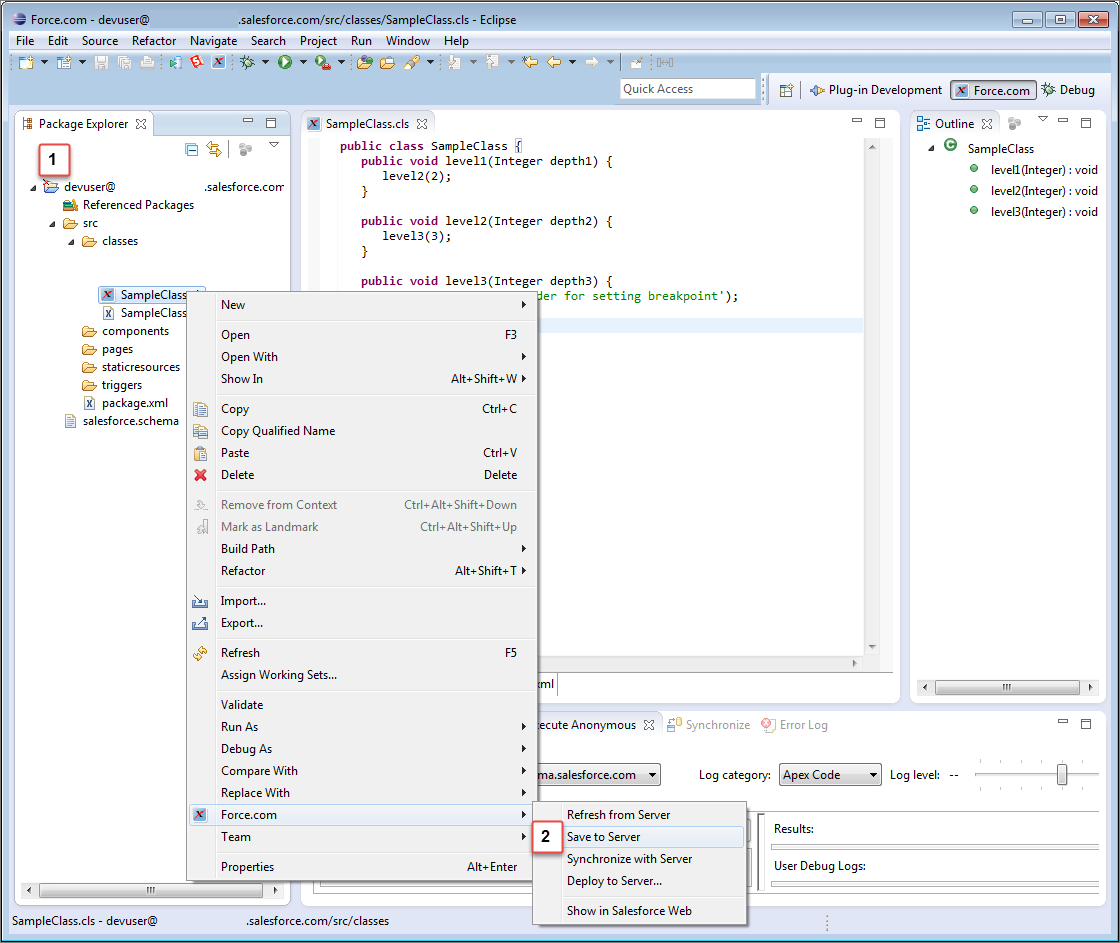1120x943 pixels.
Task: Toggle Link with Editor in Package Explorer
Action: click(x=214, y=149)
